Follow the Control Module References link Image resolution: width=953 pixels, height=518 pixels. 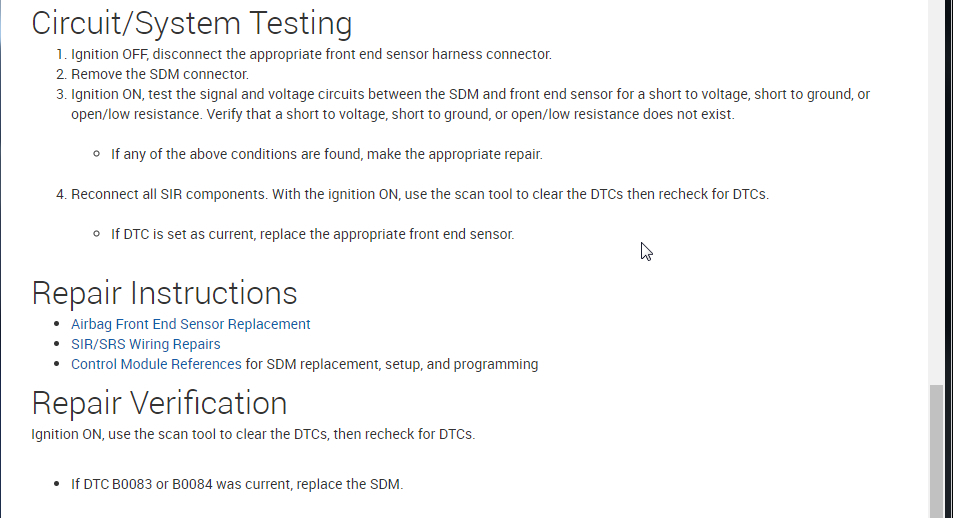[x=156, y=364]
